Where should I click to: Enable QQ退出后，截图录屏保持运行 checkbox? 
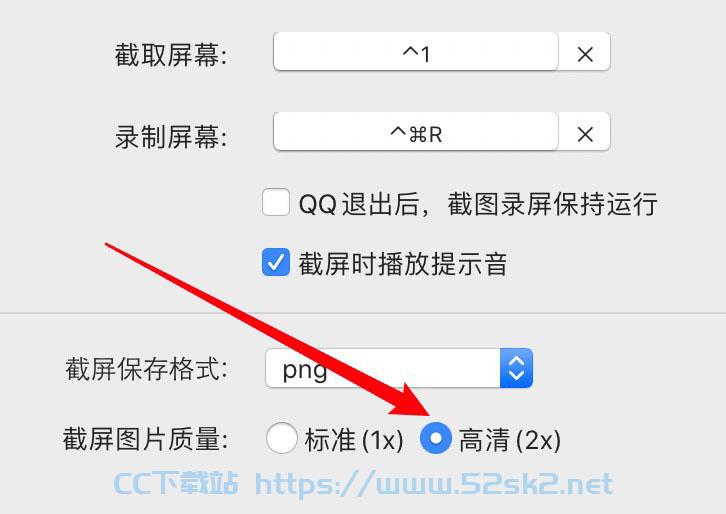coord(276,202)
